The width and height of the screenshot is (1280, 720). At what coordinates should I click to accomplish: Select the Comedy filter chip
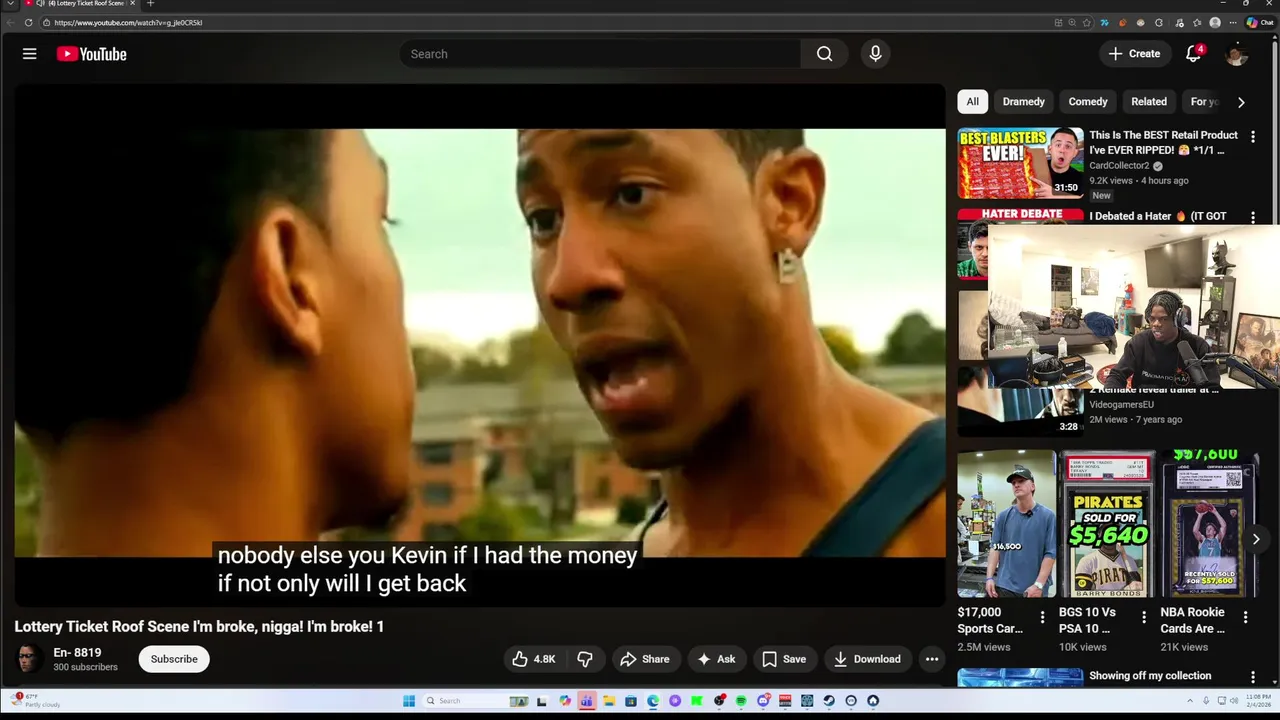(x=1088, y=102)
